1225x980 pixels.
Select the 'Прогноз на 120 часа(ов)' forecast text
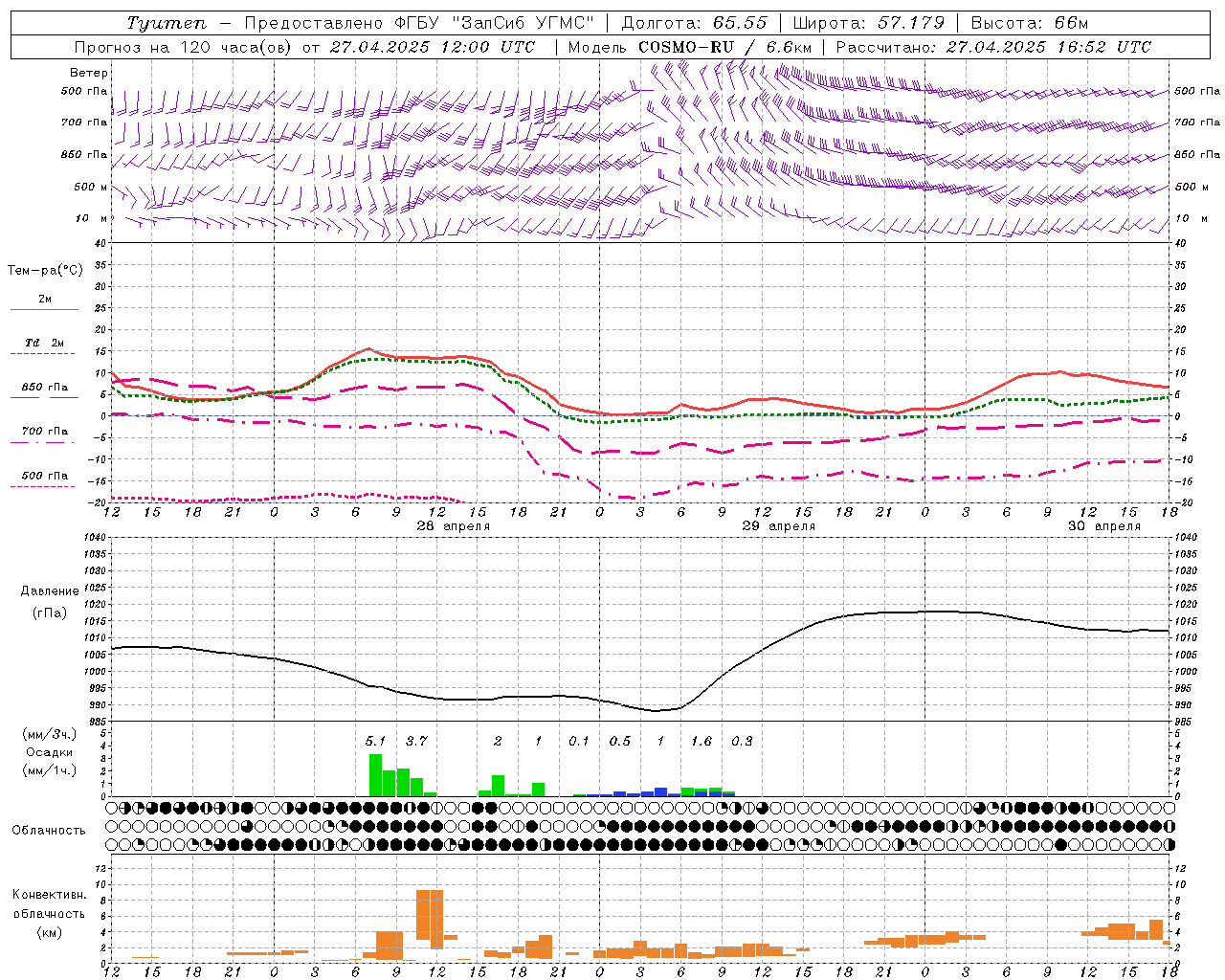point(183,47)
